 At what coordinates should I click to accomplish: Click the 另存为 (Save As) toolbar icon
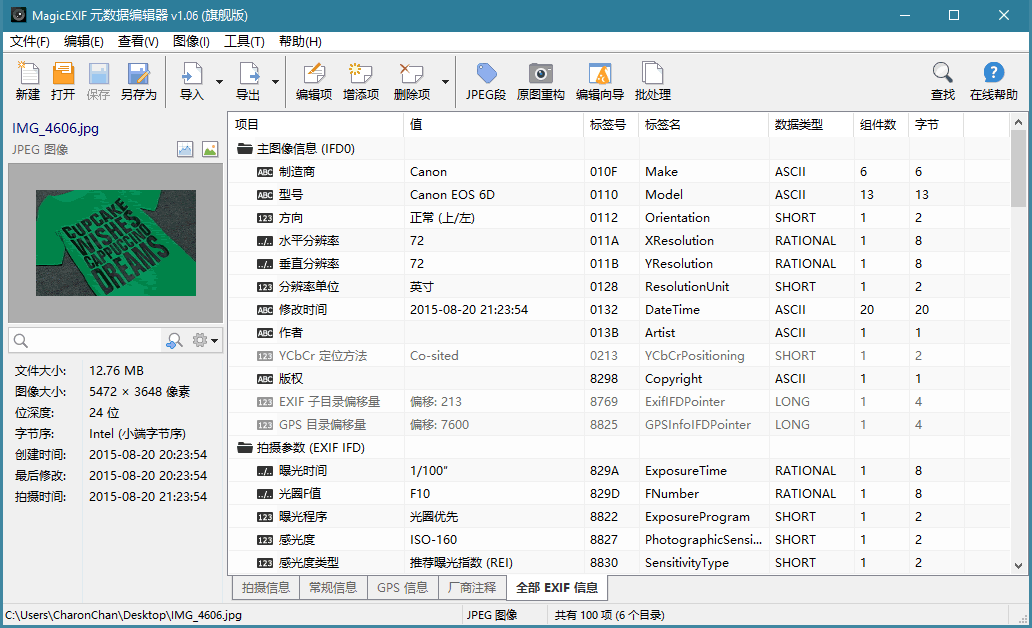coord(138,73)
